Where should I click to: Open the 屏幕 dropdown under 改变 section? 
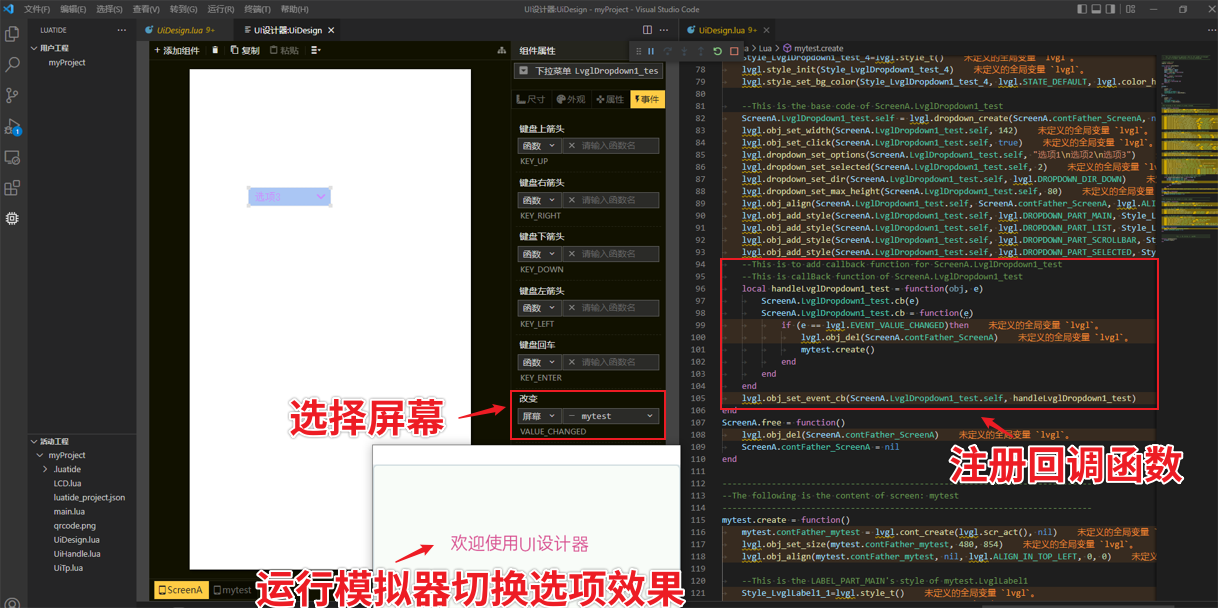538,415
